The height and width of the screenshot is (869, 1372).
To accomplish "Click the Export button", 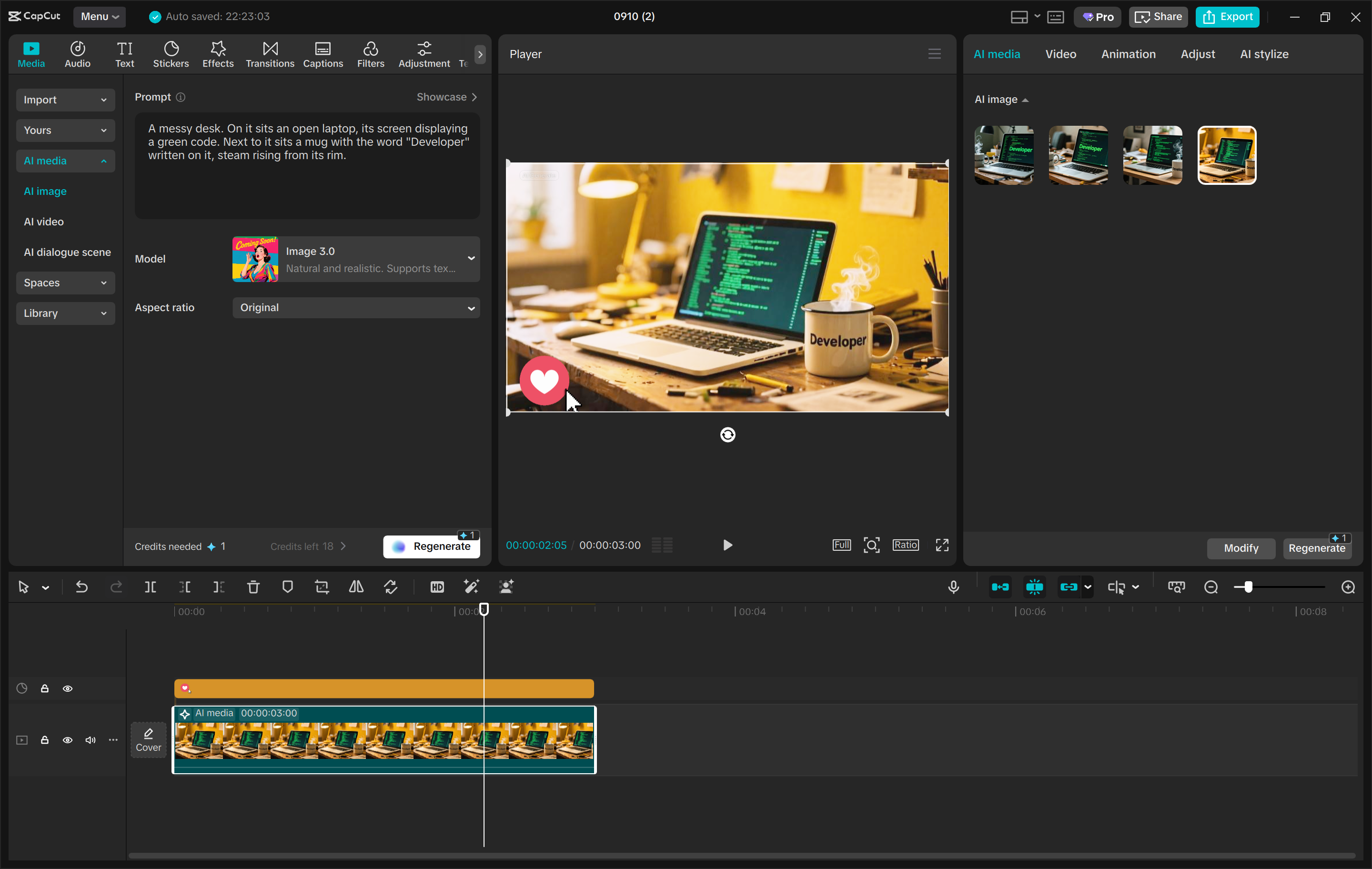I will click(x=1227, y=17).
